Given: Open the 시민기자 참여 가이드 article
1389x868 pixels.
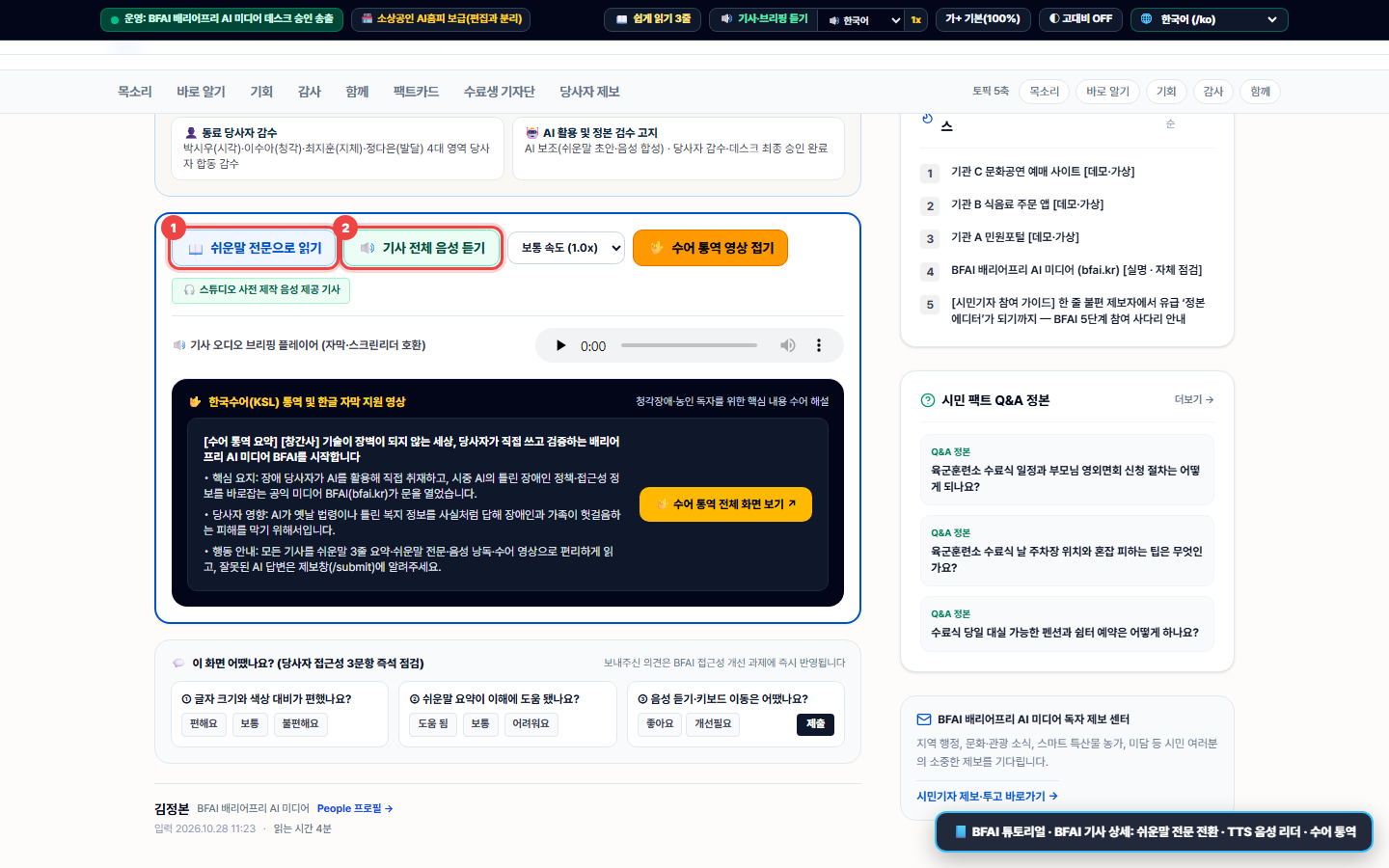Looking at the screenshot, I should pos(1078,311).
